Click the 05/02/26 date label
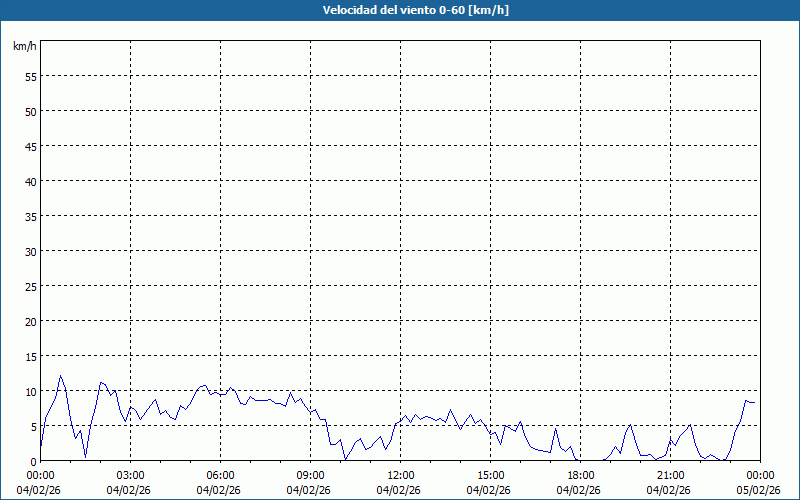800x500 pixels. coord(758,490)
